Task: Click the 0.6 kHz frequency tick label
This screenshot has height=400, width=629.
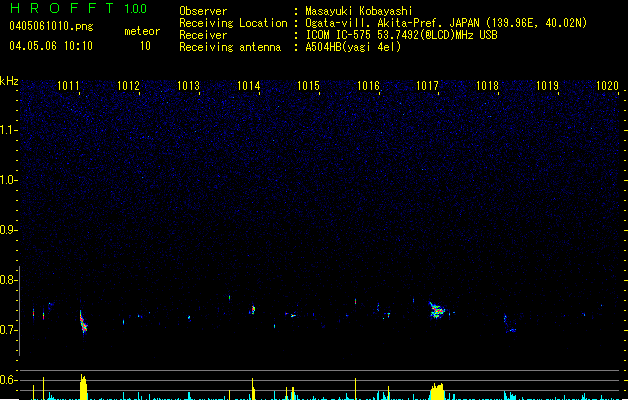Action: pyautogui.click(x=8, y=380)
